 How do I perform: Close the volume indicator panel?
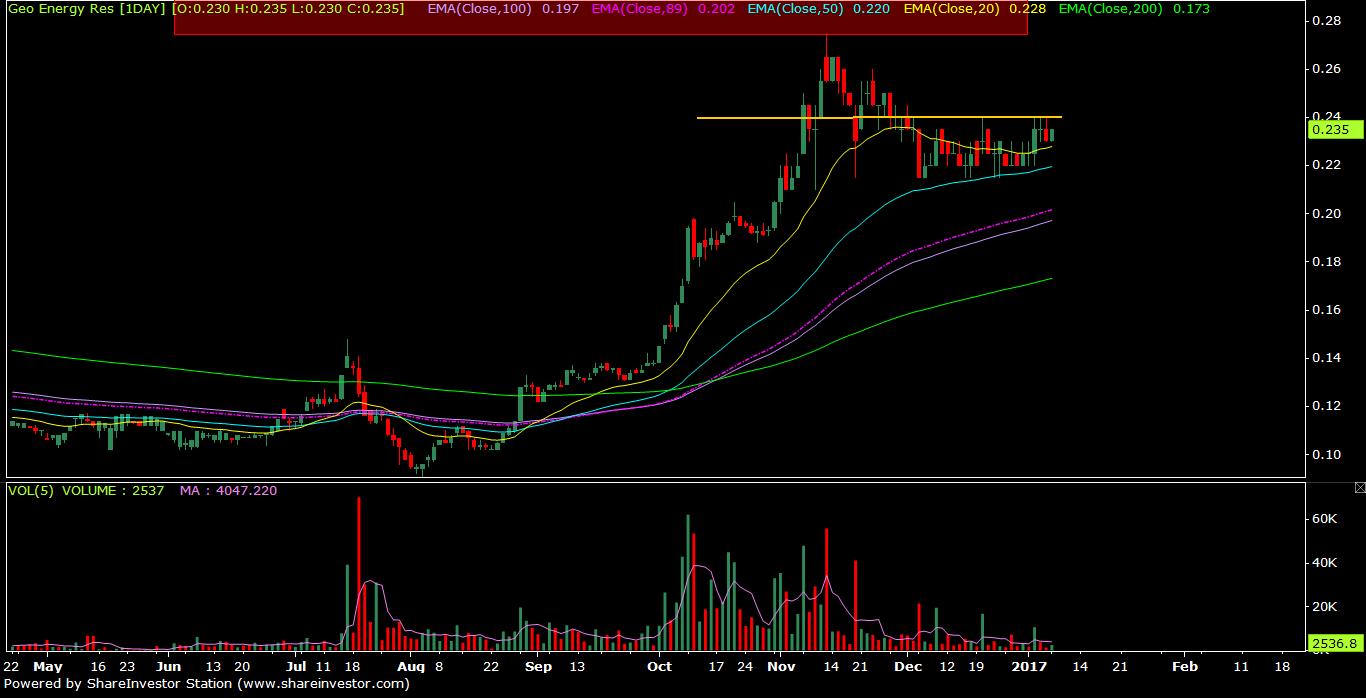click(1359, 487)
